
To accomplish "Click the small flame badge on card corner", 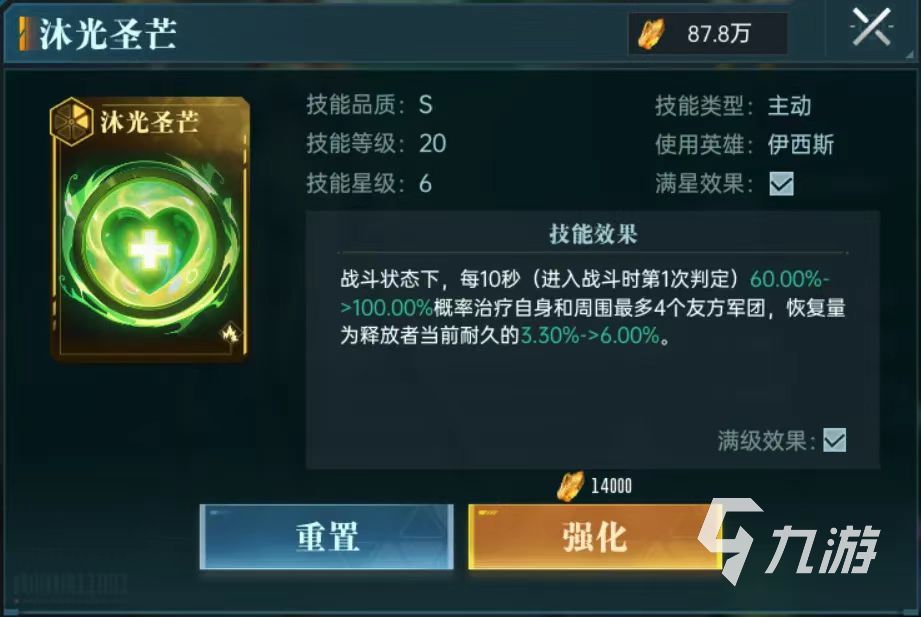I will (x=229, y=333).
